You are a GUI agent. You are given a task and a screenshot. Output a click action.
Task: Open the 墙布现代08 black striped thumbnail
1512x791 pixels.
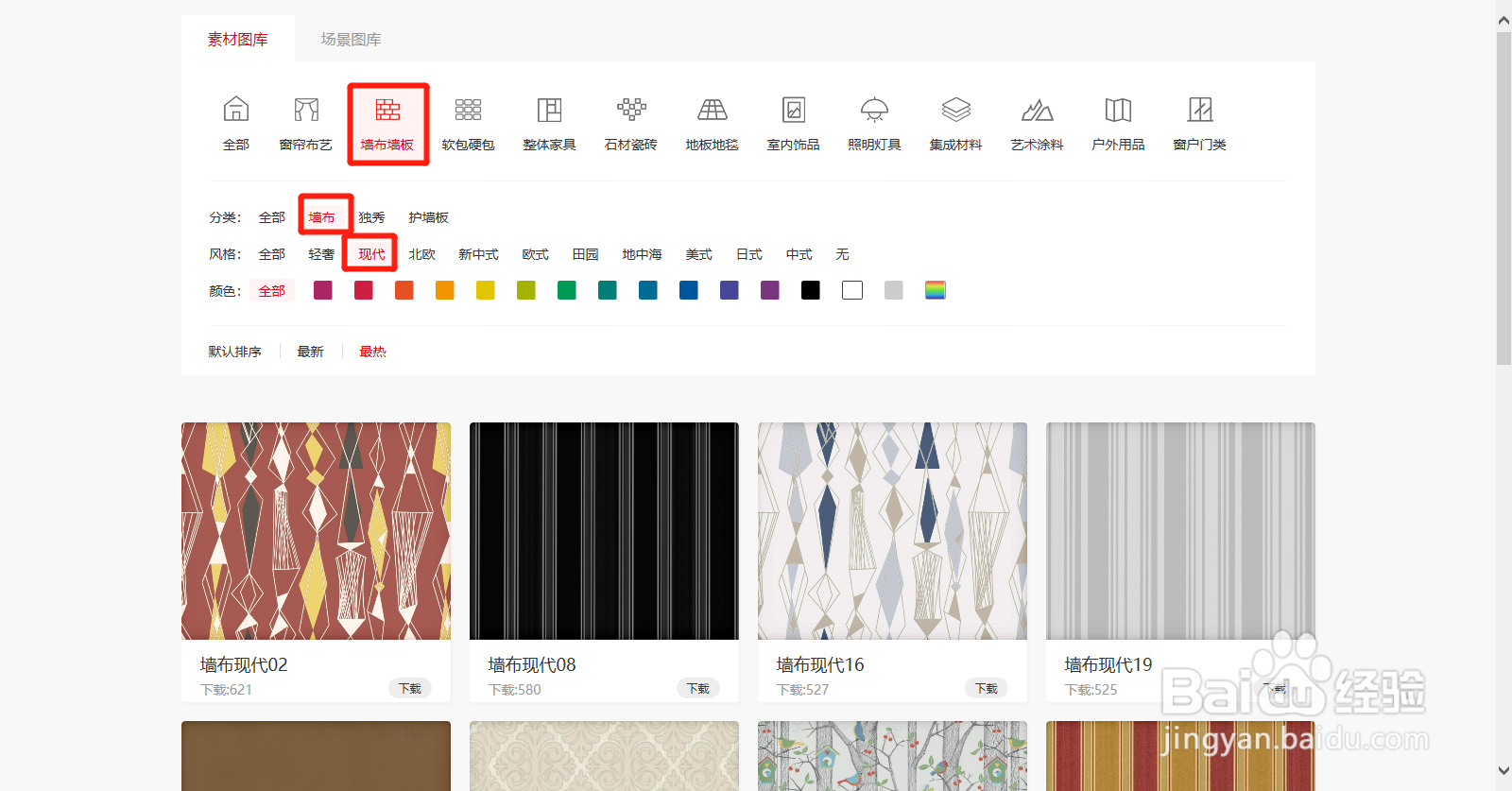(x=604, y=531)
